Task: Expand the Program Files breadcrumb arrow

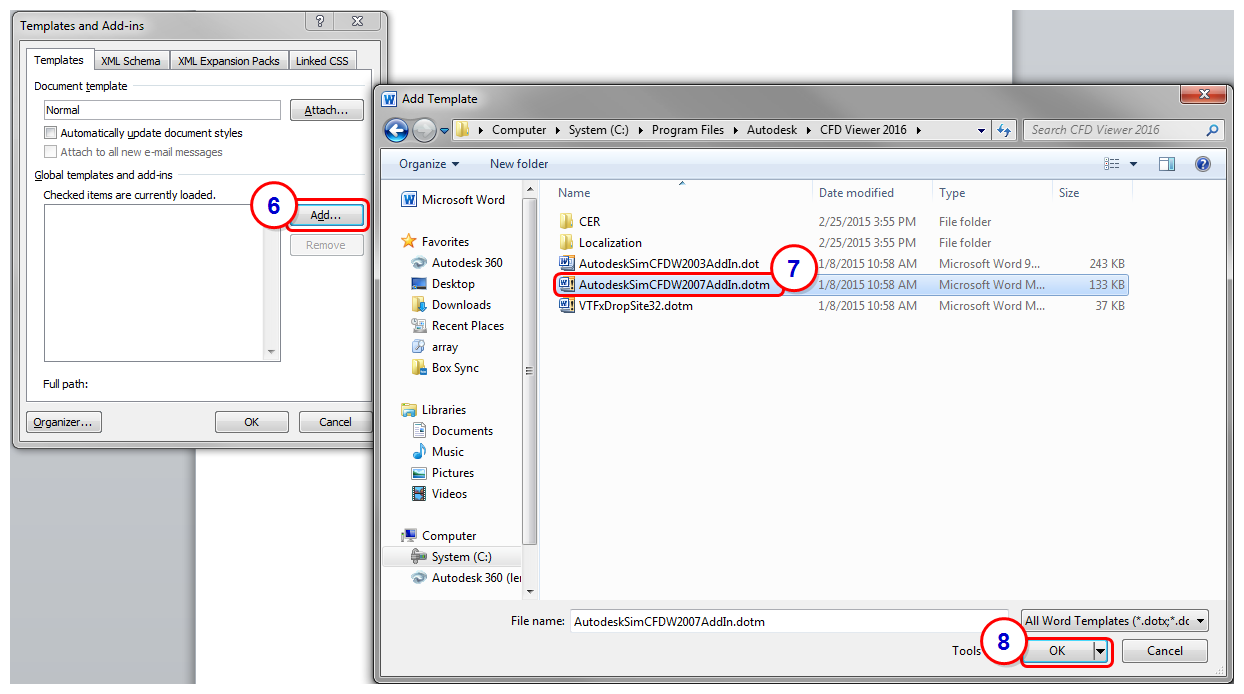Action: [735, 130]
